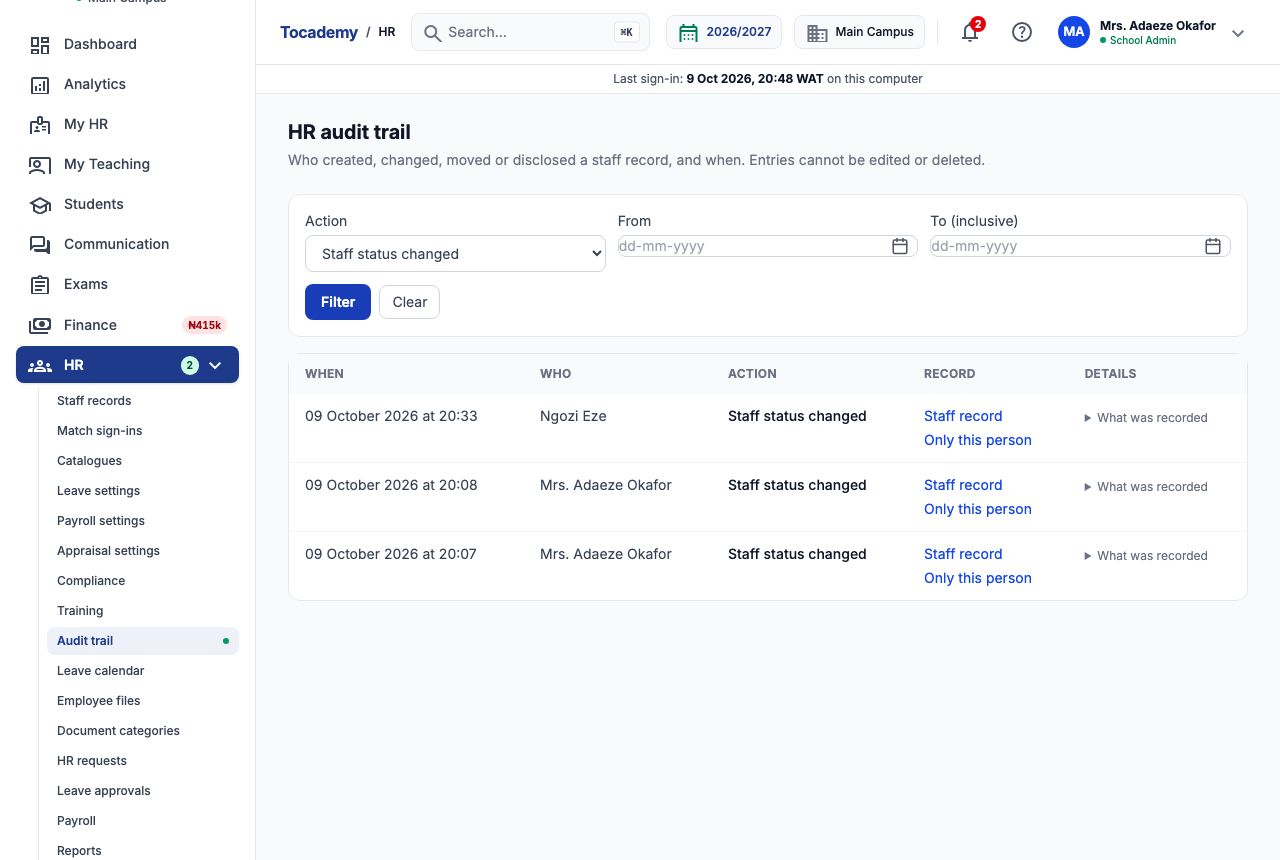The width and height of the screenshot is (1280, 860).
Task: Open the Dashboard grid icon
Action: 40,44
